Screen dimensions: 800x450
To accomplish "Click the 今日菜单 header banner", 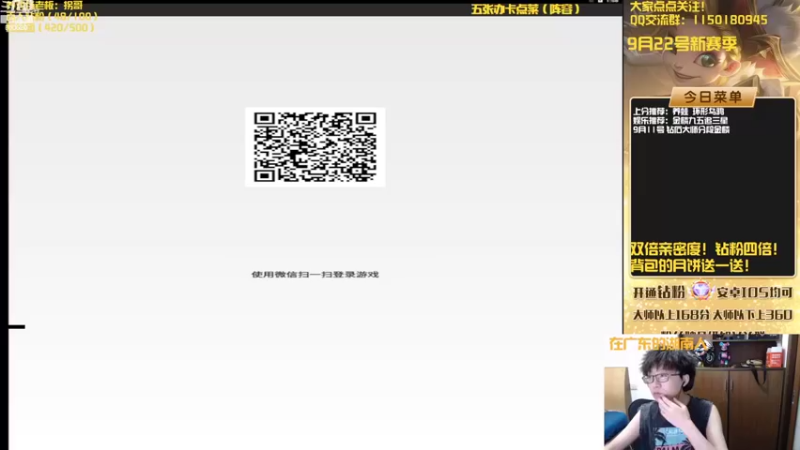I will pyautogui.click(x=712, y=97).
